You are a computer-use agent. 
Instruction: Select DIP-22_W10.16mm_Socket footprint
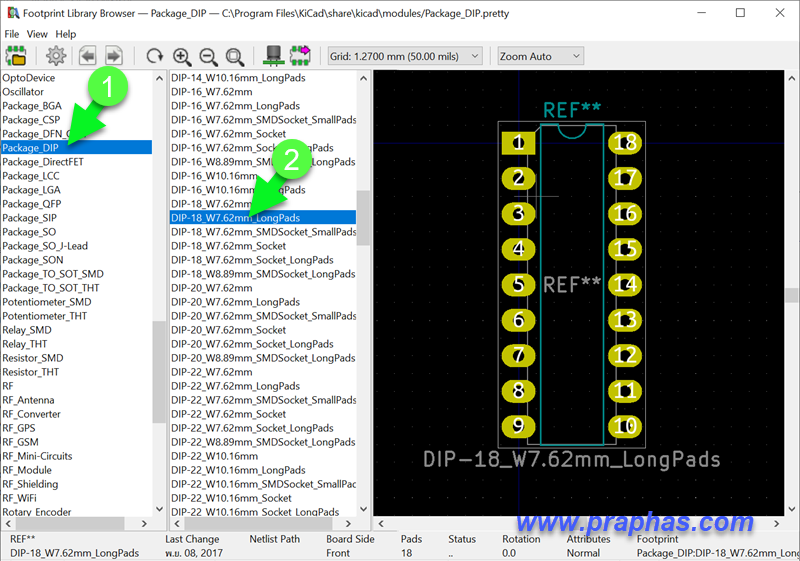tap(232, 498)
